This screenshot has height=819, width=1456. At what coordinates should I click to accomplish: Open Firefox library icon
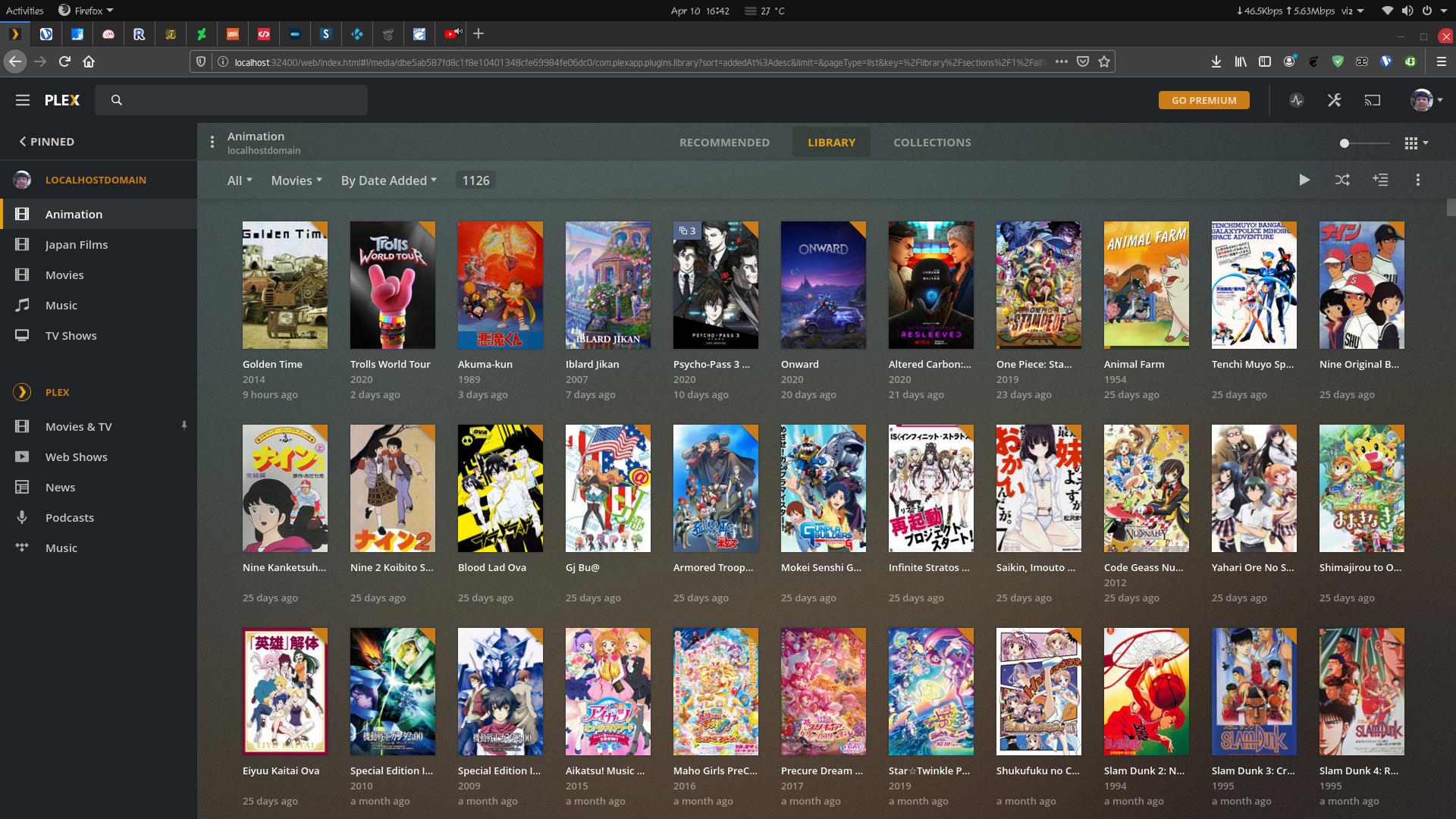tap(1241, 61)
